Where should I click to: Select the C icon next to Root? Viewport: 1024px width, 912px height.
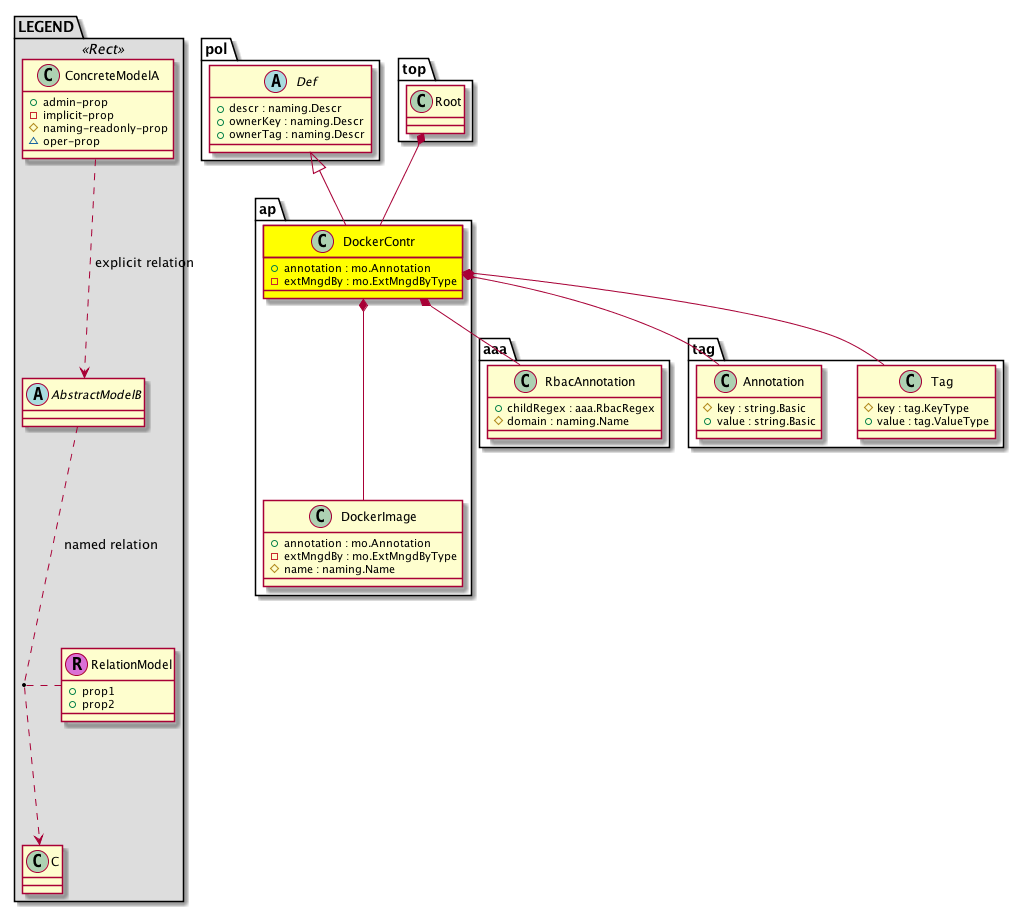(421, 101)
